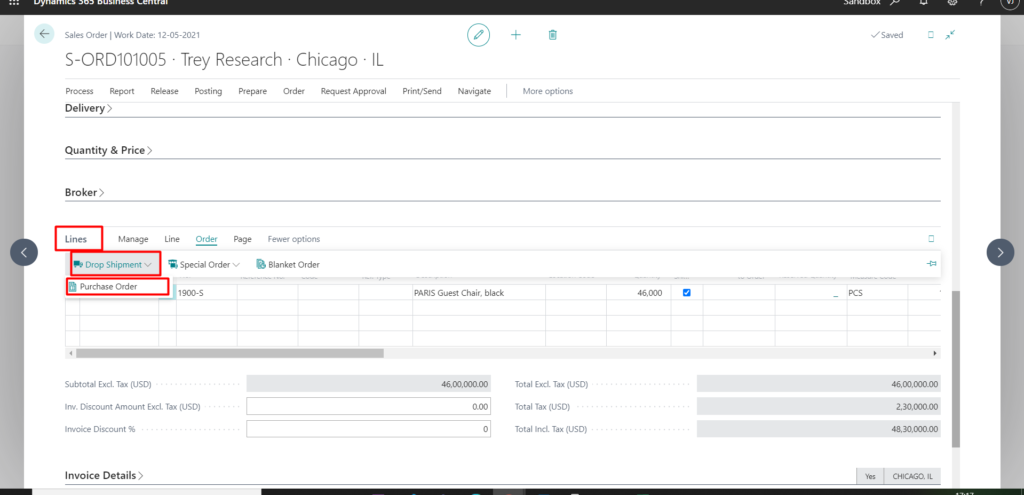Open the app launcher waffle icon

click(14, 3)
